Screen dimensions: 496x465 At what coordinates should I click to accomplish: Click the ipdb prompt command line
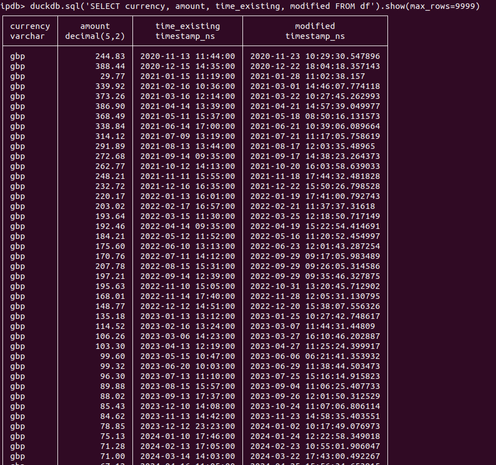240,6
